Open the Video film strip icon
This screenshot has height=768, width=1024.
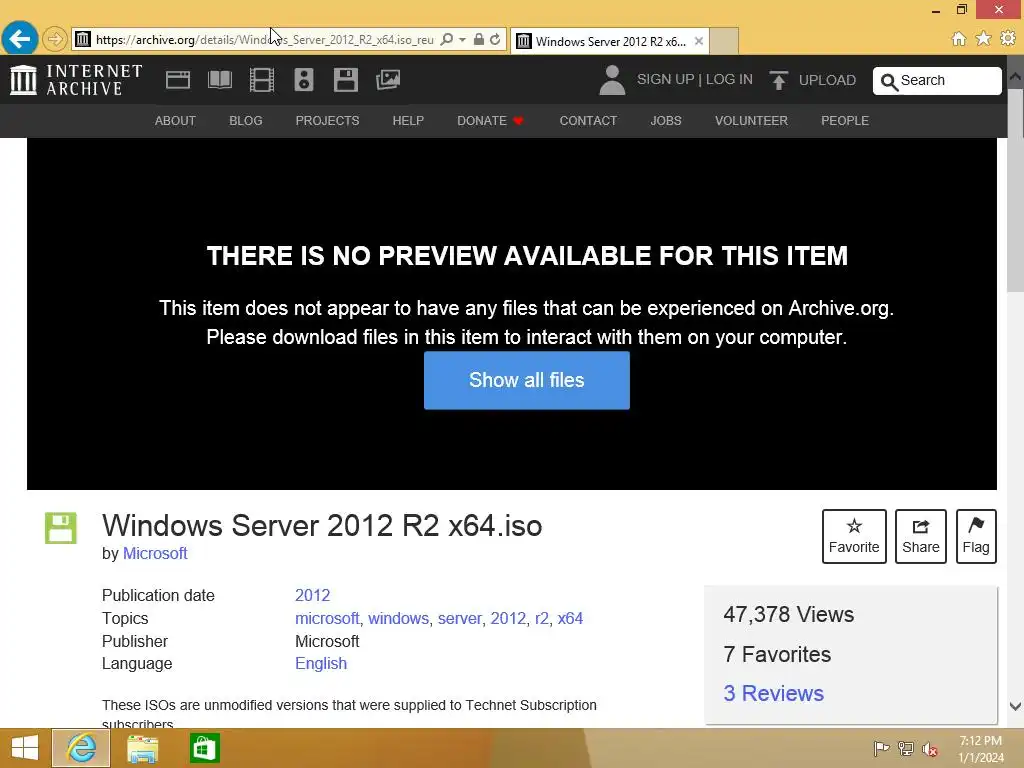tap(261, 80)
